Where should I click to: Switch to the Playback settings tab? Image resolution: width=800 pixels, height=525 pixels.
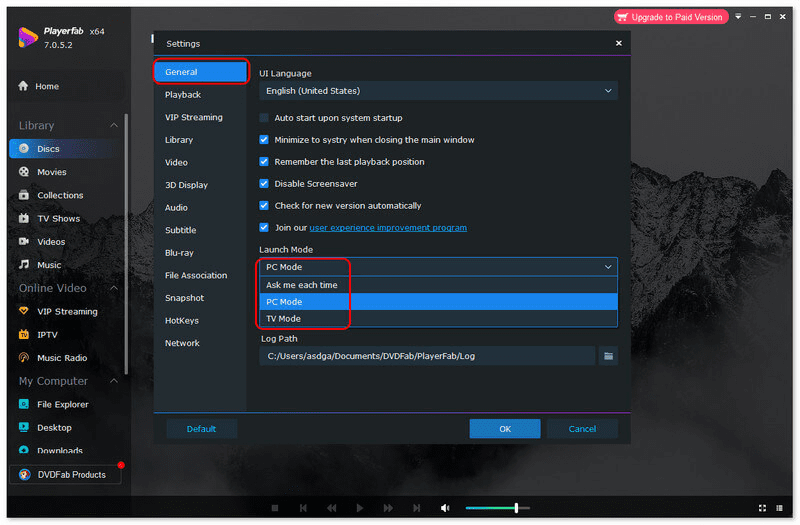(183, 95)
